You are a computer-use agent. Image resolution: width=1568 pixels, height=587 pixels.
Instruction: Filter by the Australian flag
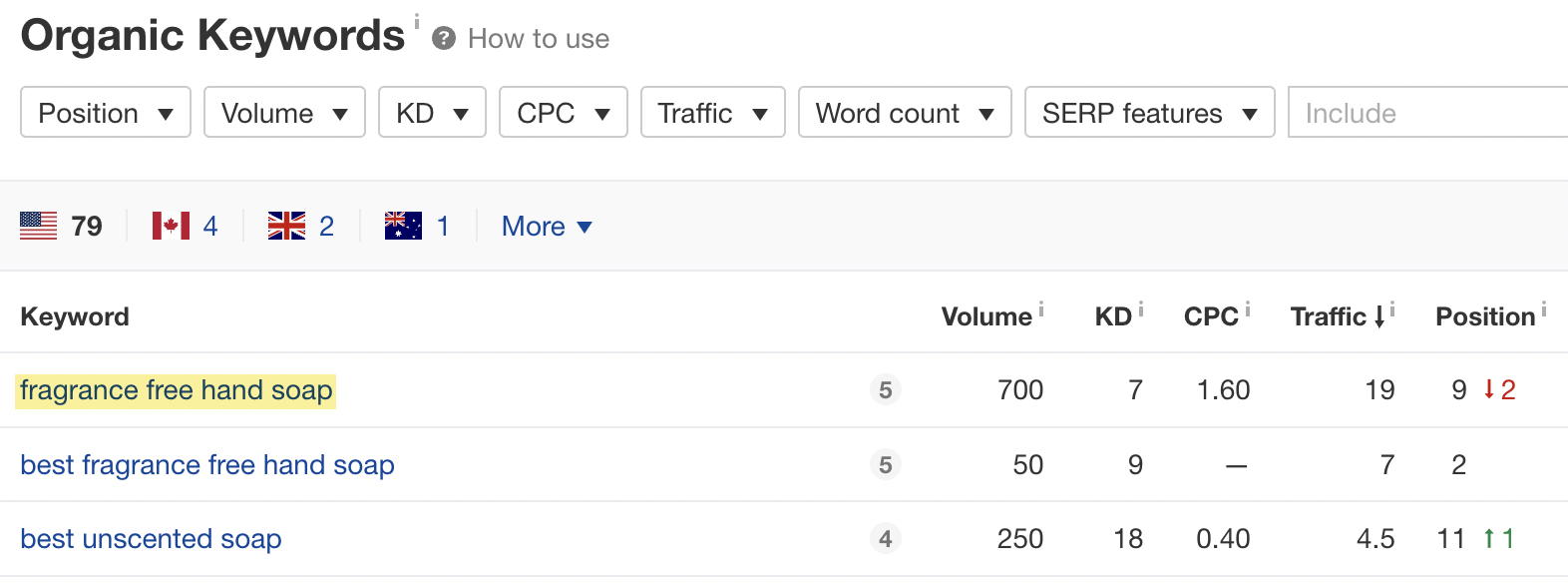401,226
